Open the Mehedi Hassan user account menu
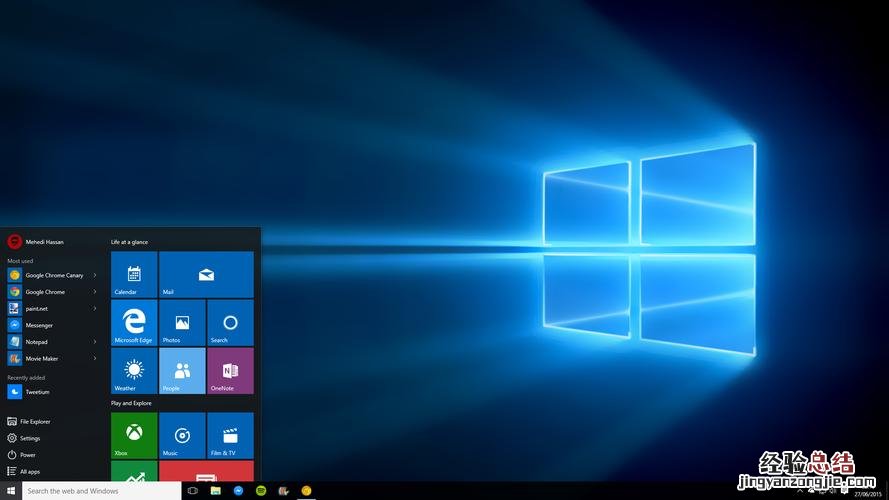This screenshot has height=500, width=889. click(x=35, y=242)
